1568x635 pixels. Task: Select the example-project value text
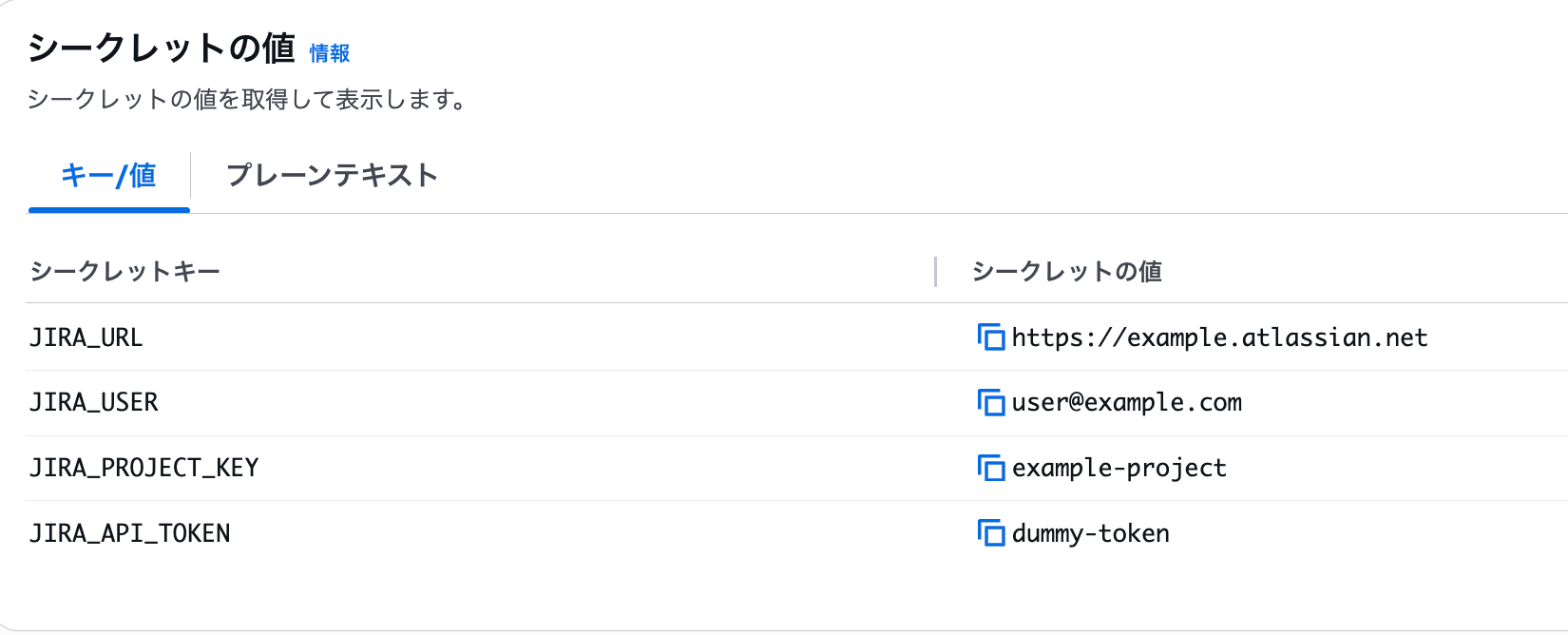pyautogui.click(x=1119, y=468)
